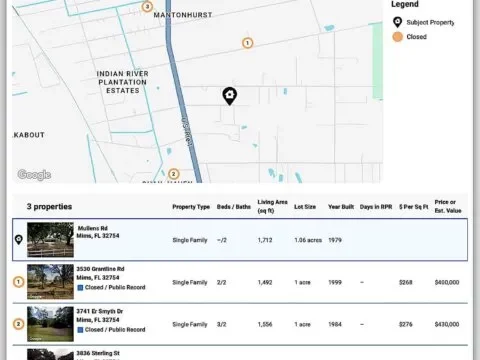Click the orange Closed legend swatch
Viewport: 480px width, 360px height.
397,37
